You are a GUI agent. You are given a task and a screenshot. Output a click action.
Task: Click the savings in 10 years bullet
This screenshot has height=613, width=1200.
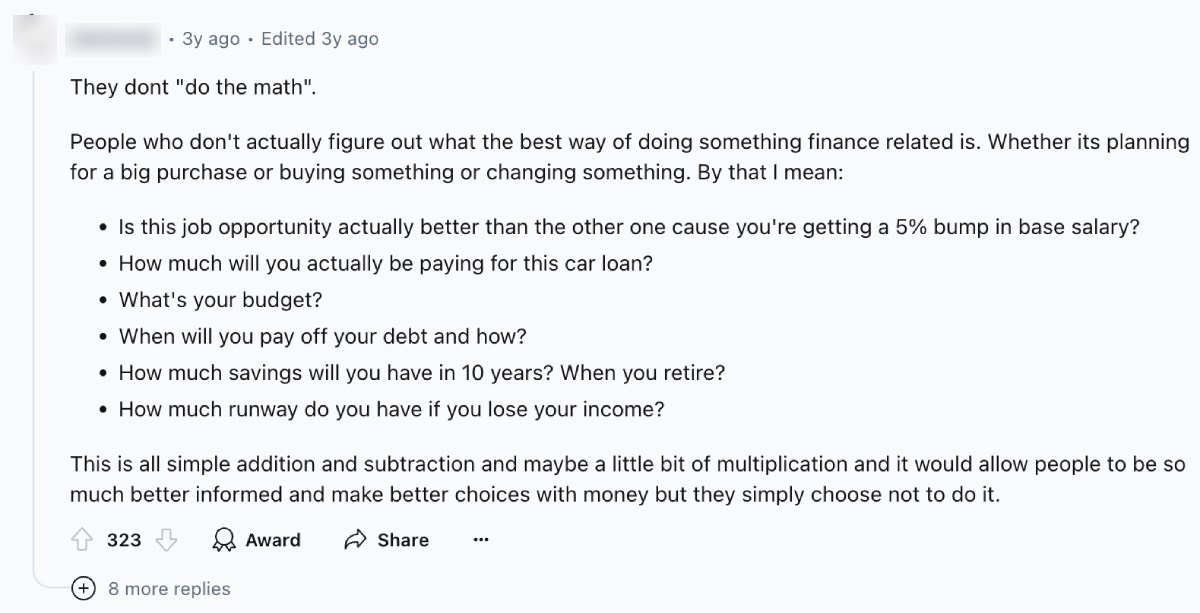pyautogui.click(x=421, y=373)
